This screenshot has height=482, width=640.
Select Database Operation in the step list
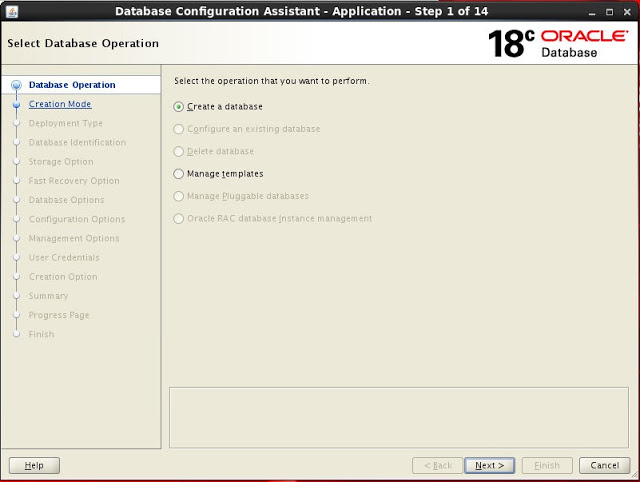(72, 85)
